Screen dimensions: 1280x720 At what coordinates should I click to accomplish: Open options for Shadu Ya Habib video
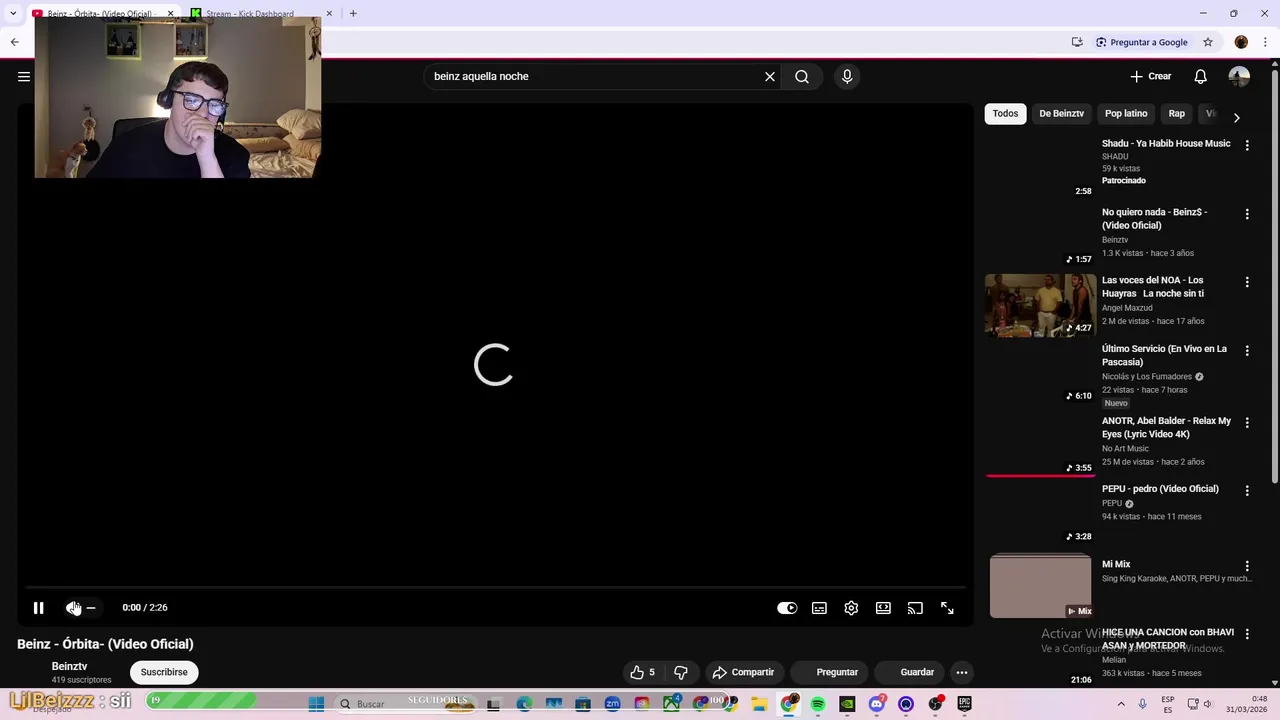[x=1247, y=145]
